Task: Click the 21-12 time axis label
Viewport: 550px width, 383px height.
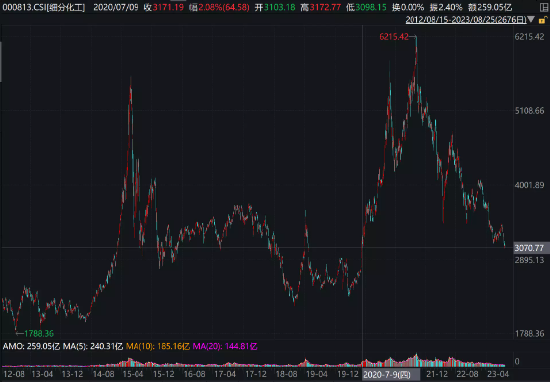Action: click(x=437, y=374)
